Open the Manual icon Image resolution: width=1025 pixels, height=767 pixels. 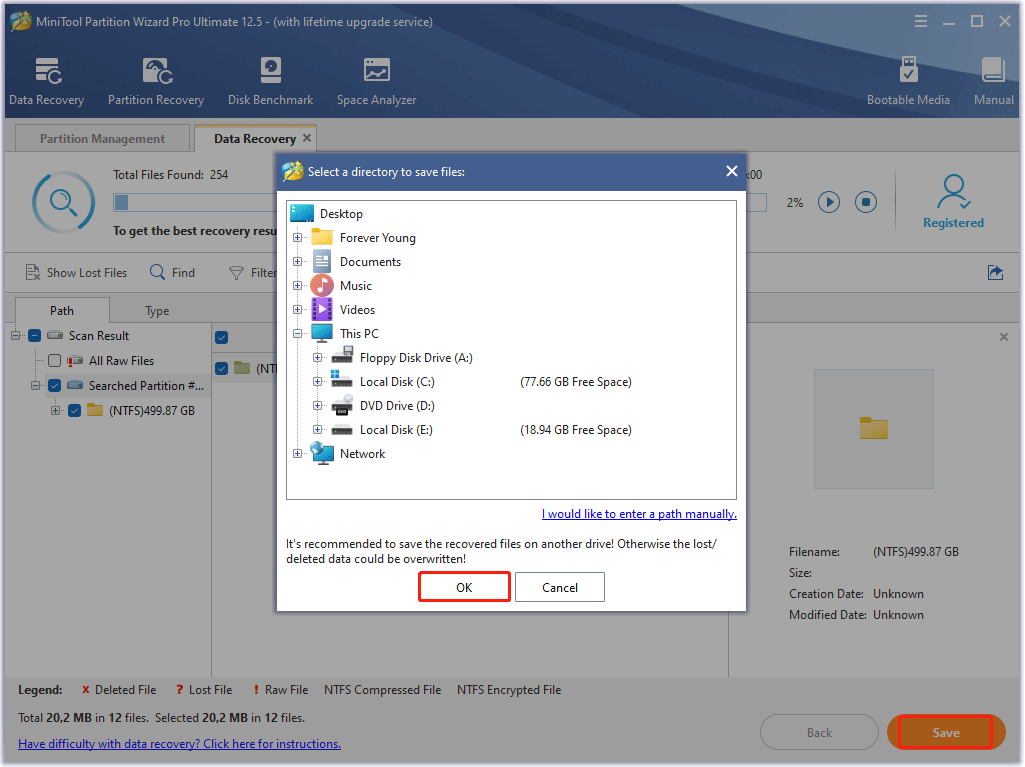(993, 80)
